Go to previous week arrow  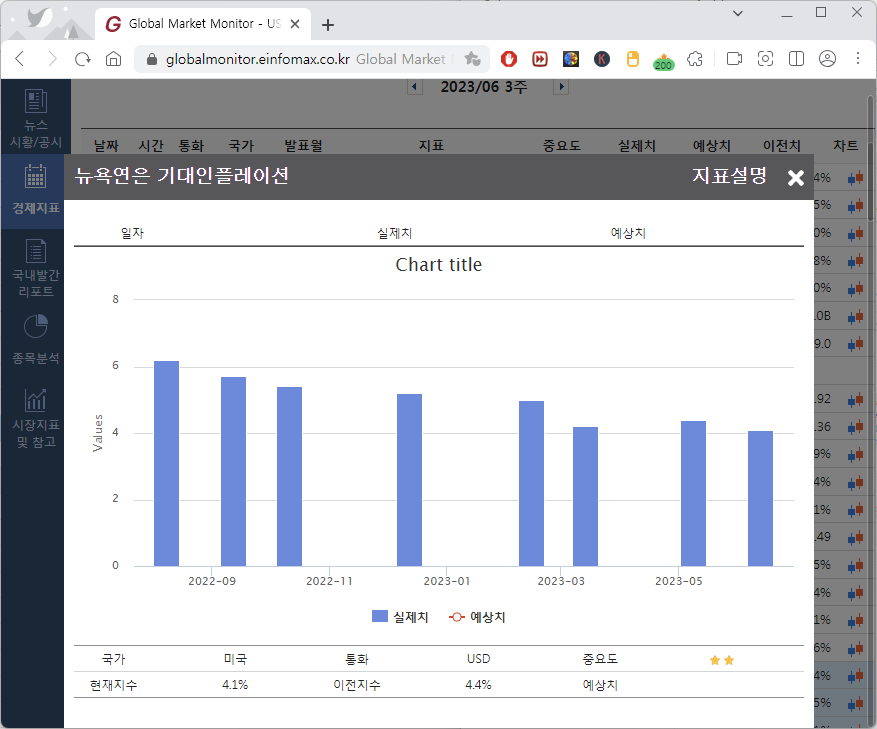[x=414, y=87]
